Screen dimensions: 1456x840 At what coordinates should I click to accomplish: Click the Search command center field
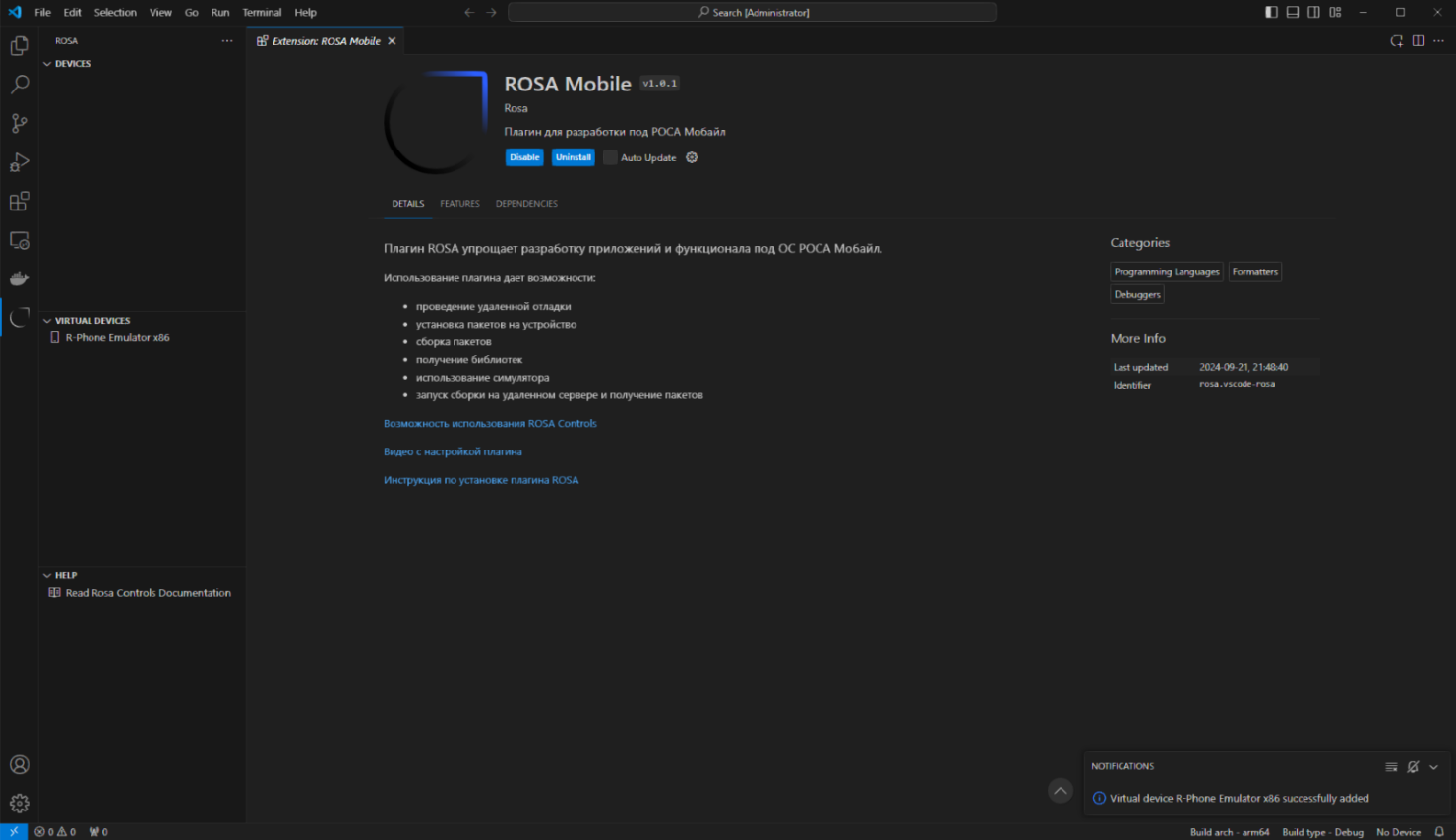752,12
